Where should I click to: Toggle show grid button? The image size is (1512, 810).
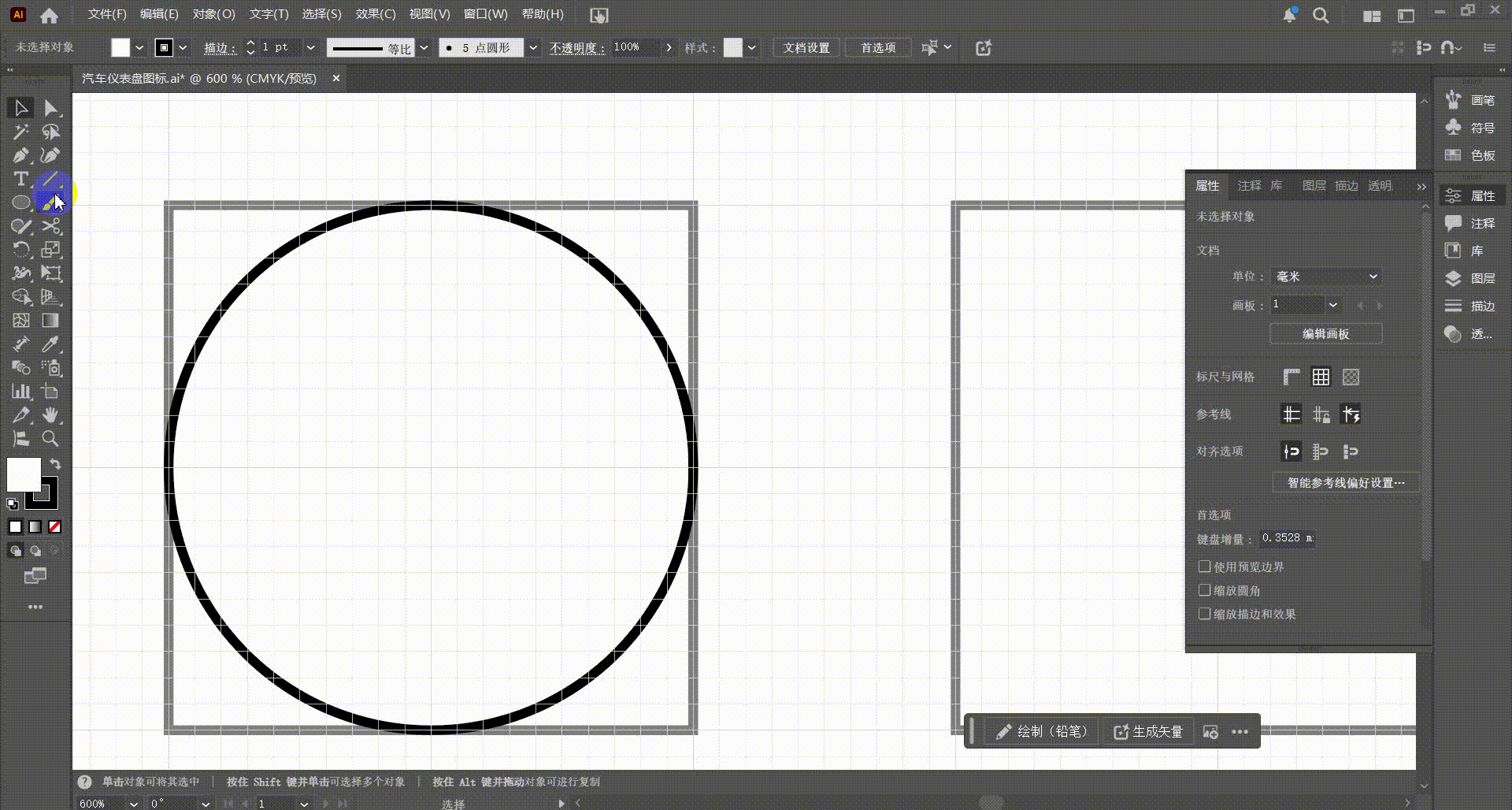(x=1321, y=377)
